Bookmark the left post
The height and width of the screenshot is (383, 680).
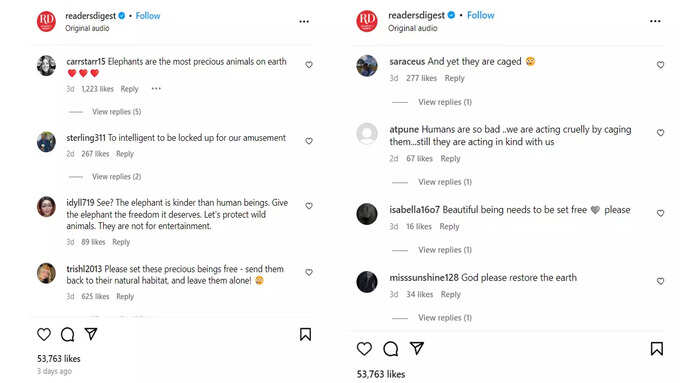click(x=305, y=334)
